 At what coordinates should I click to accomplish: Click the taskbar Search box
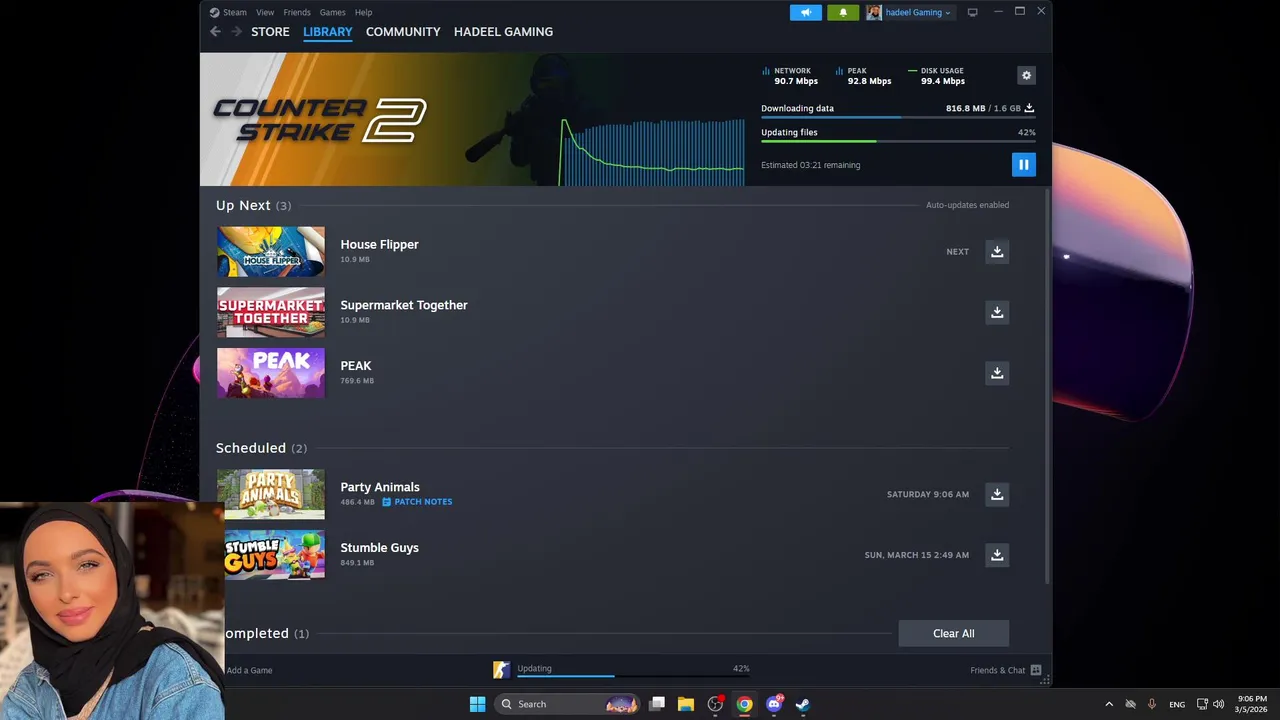point(569,704)
